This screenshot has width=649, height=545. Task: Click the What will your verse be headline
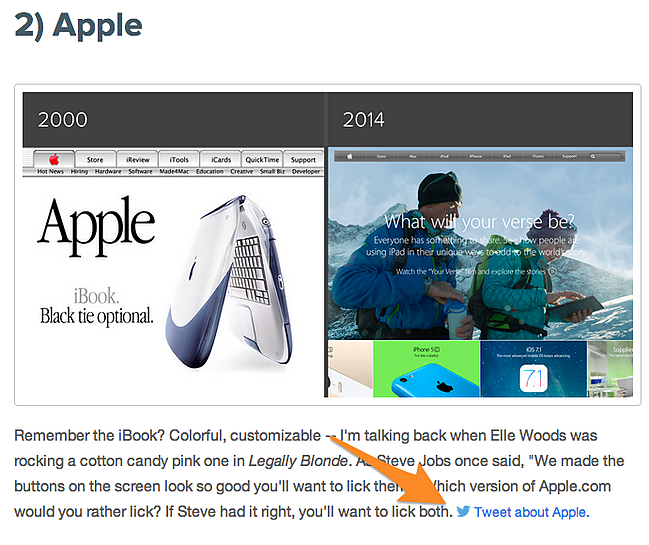click(x=480, y=221)
